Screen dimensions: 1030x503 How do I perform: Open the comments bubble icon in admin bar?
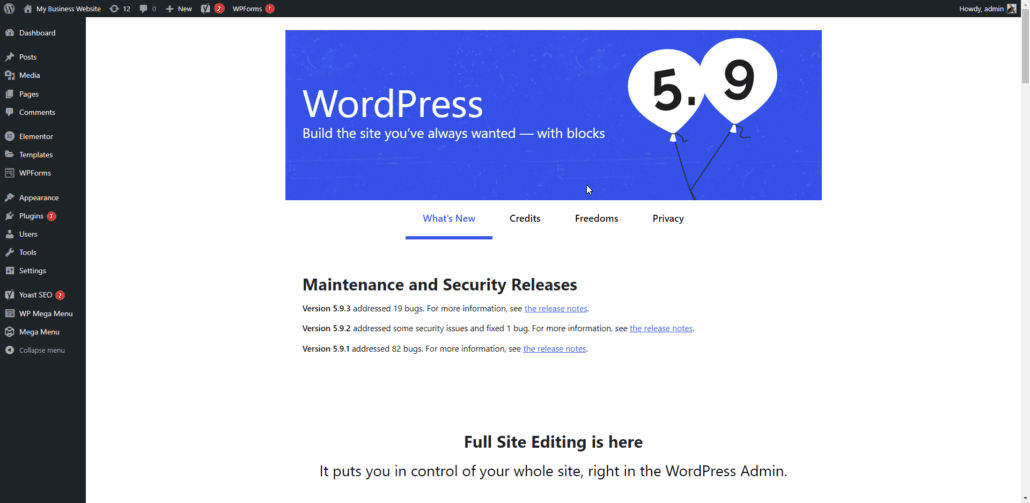(144, 9)
